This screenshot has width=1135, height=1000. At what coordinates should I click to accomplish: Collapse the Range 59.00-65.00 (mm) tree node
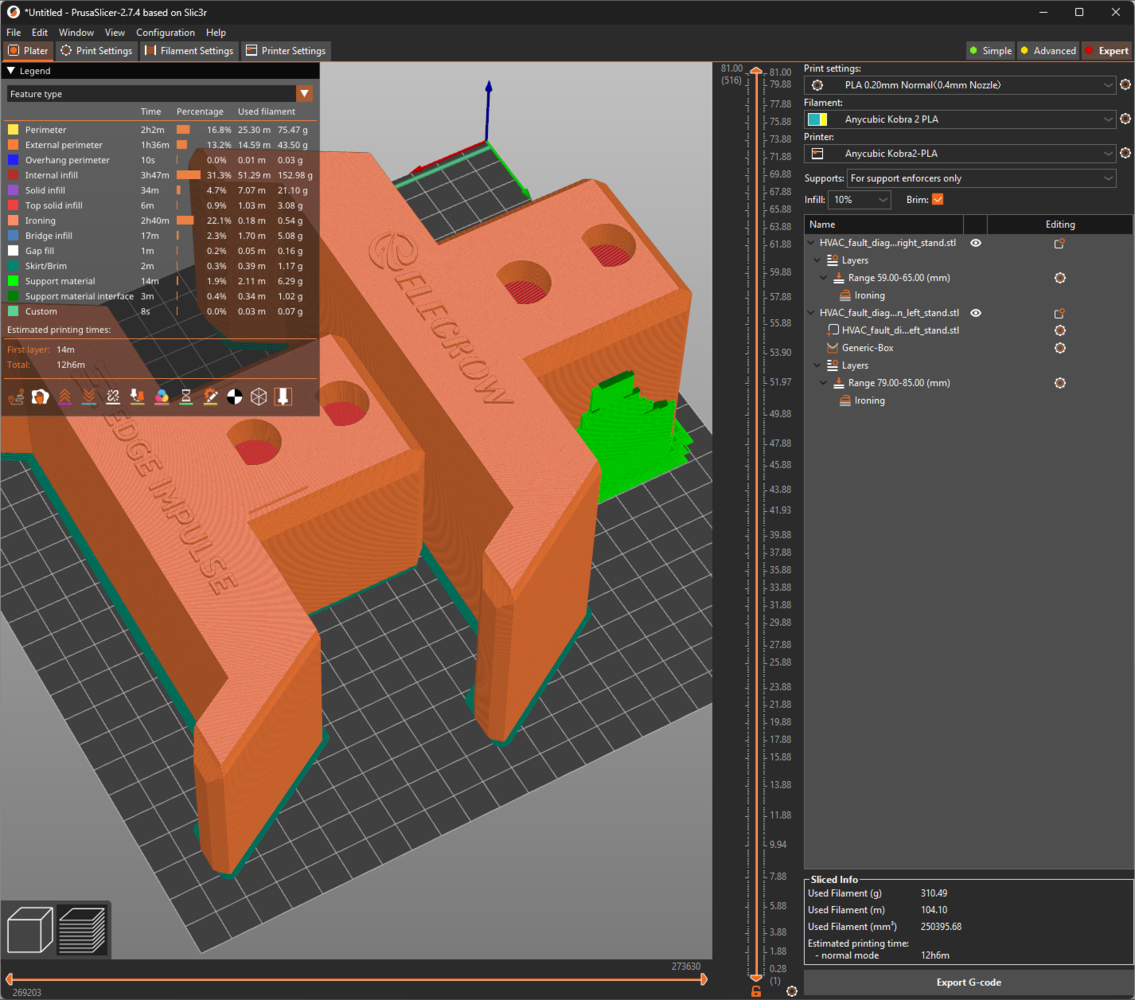(823, 278)
